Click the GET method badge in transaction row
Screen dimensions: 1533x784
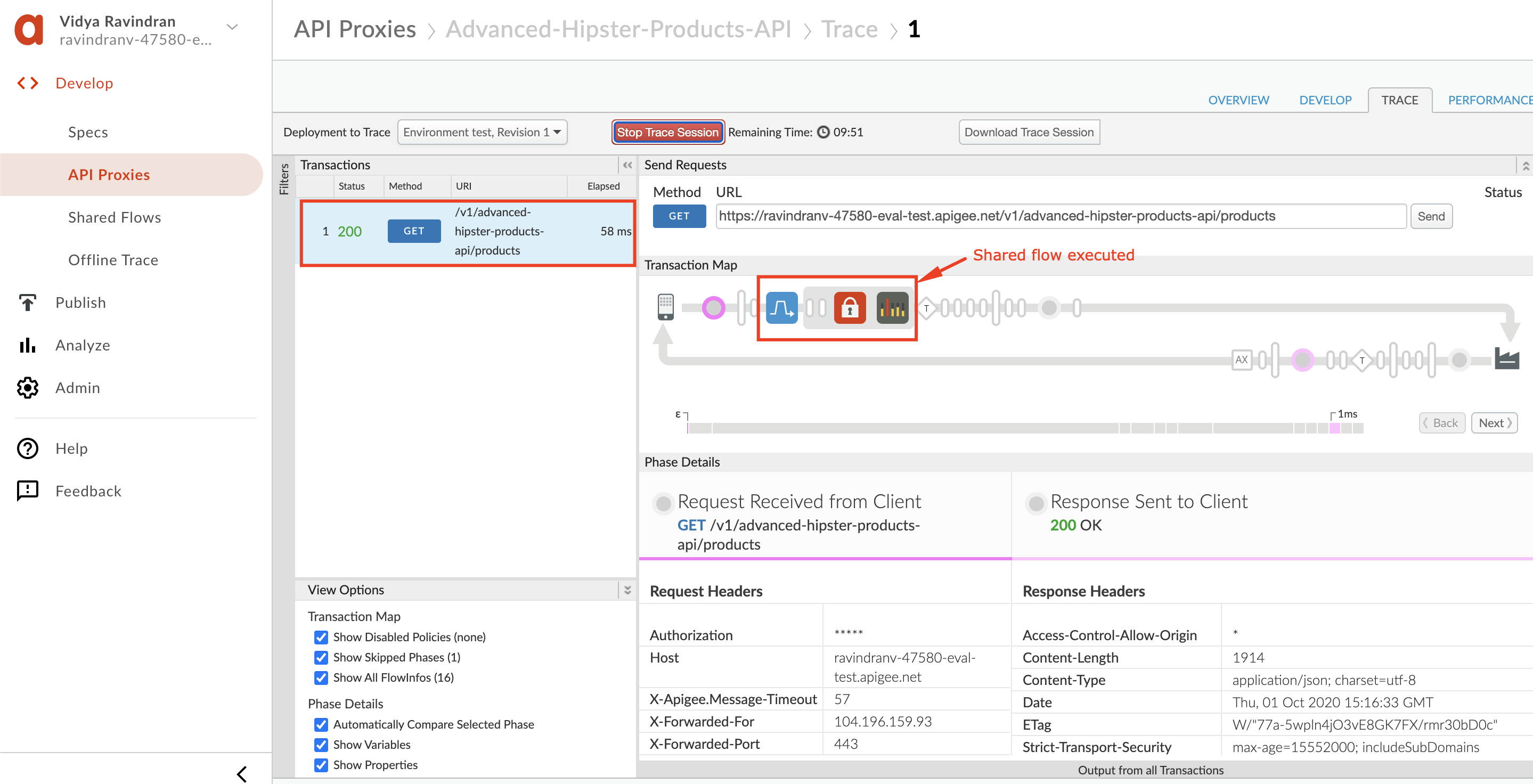coord(414,231)
